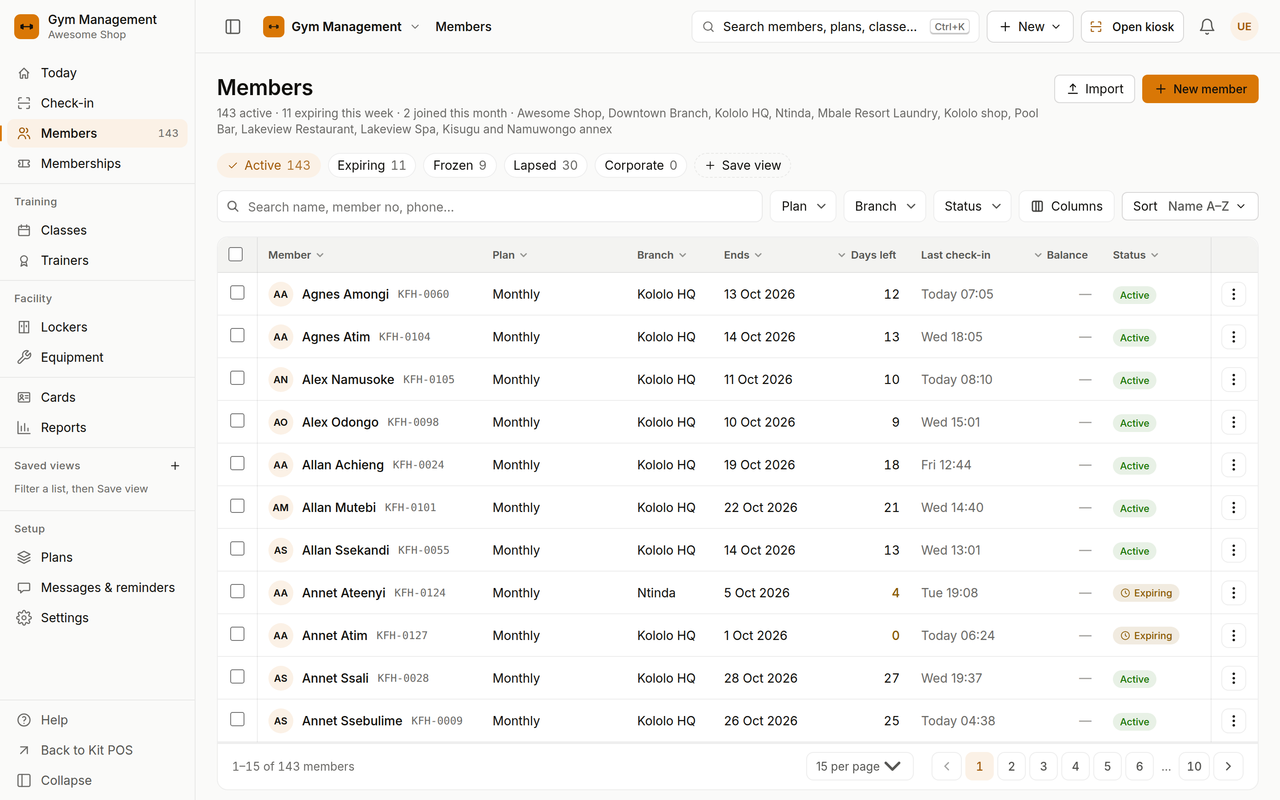Click the Check-in scan icon

coord(24,103)
